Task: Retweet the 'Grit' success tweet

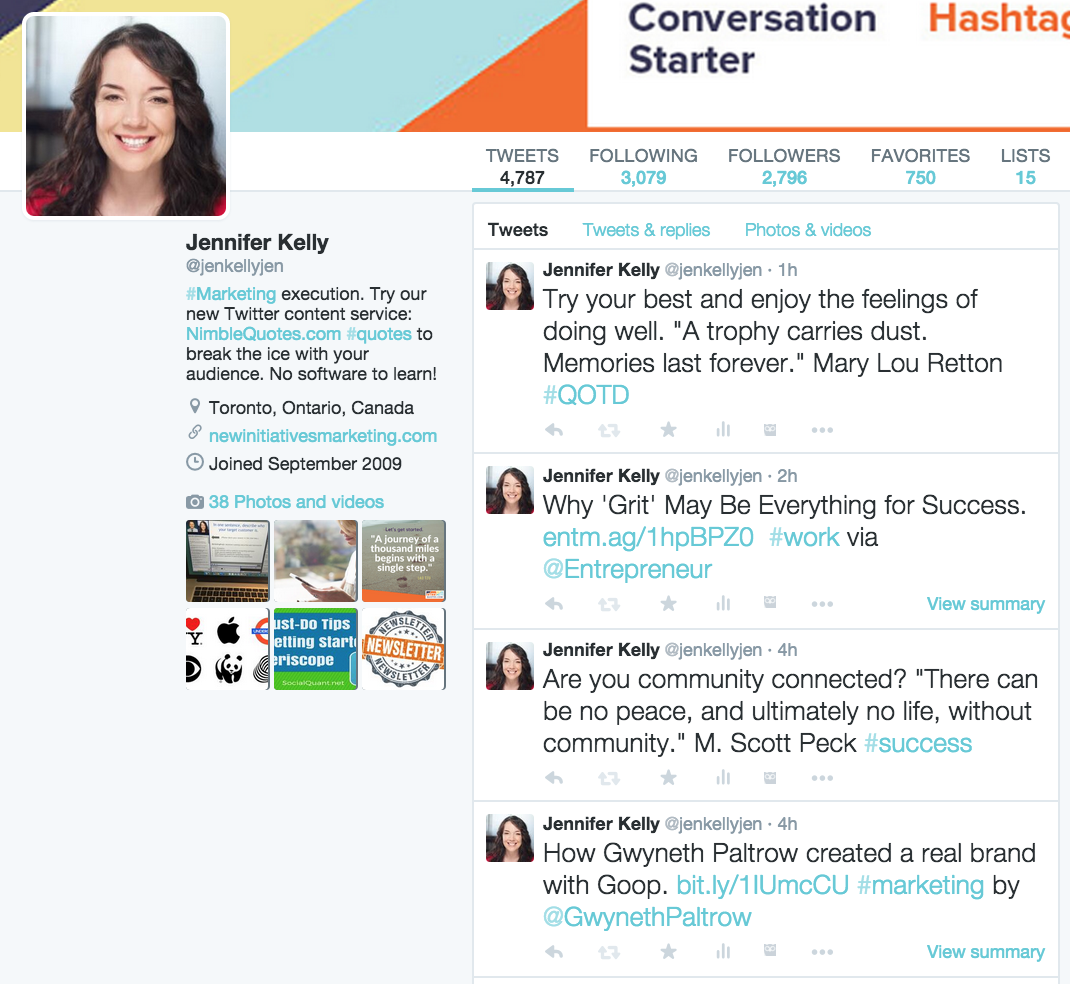Action: point(609,604)
